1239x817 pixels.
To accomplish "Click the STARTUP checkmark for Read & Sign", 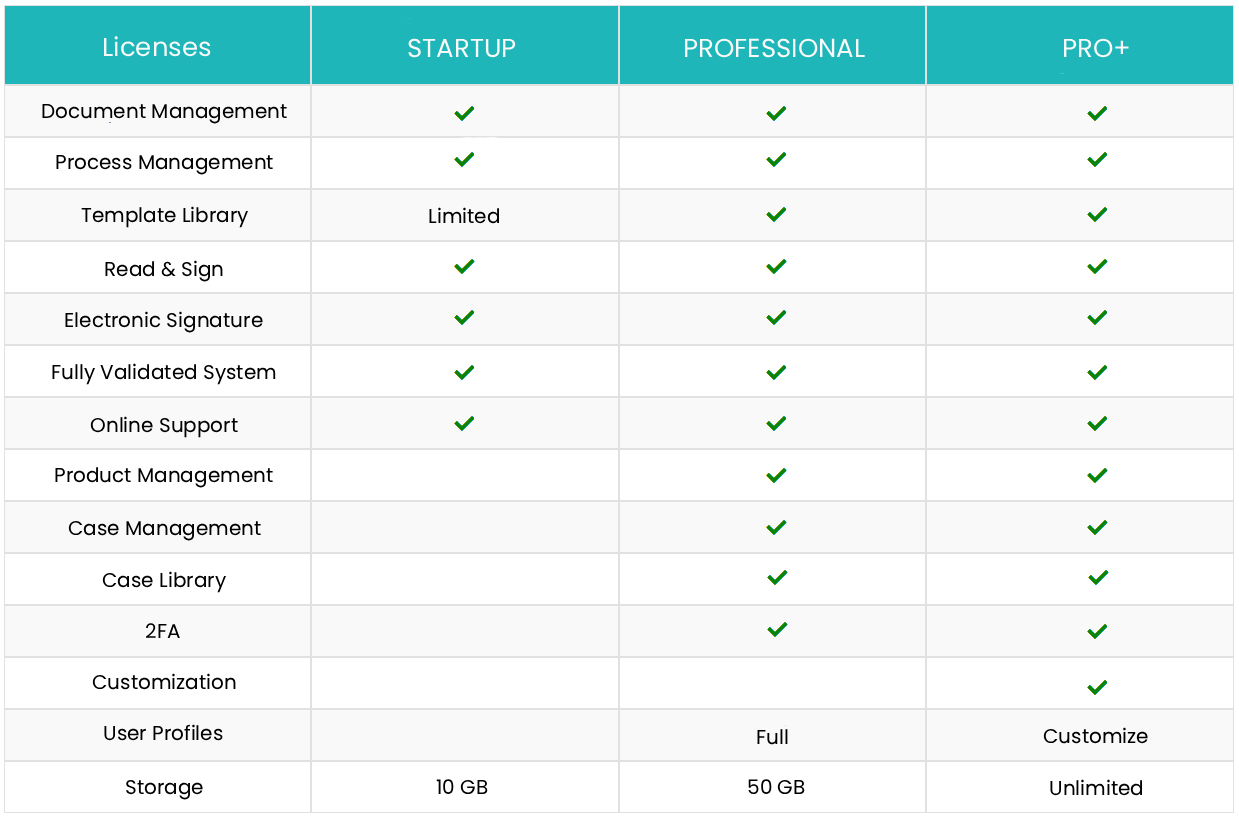I will click(x=464, y=267).
